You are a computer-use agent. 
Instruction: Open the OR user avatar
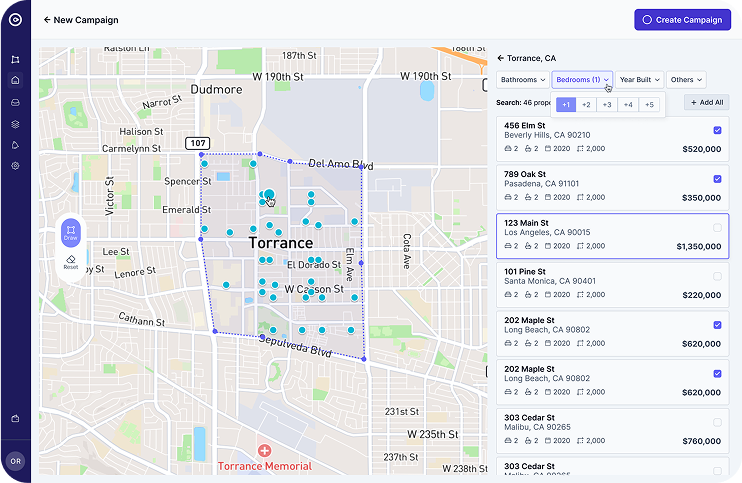pos(15,461)
